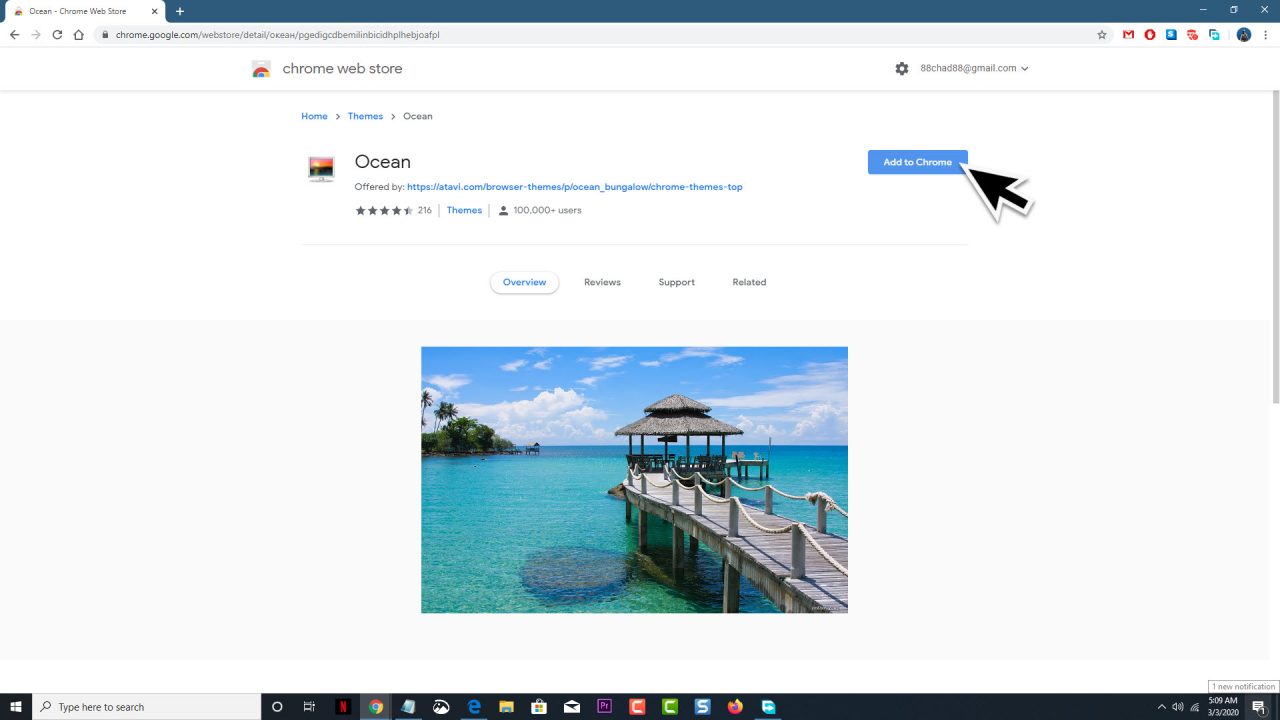Select the Ocean - Chrome Web Store browser tab
This screenshot has width=1280, height=720.
85,11
